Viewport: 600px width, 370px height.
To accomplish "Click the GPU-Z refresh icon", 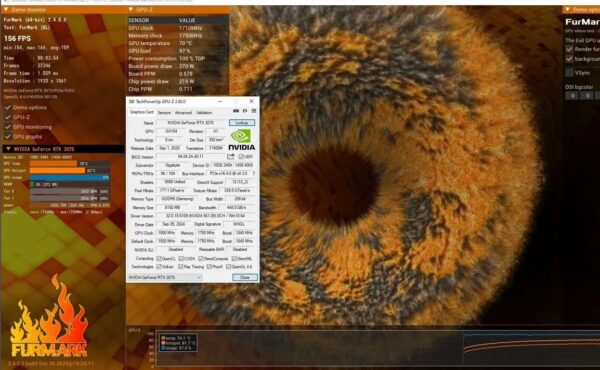I will [245, 111].
